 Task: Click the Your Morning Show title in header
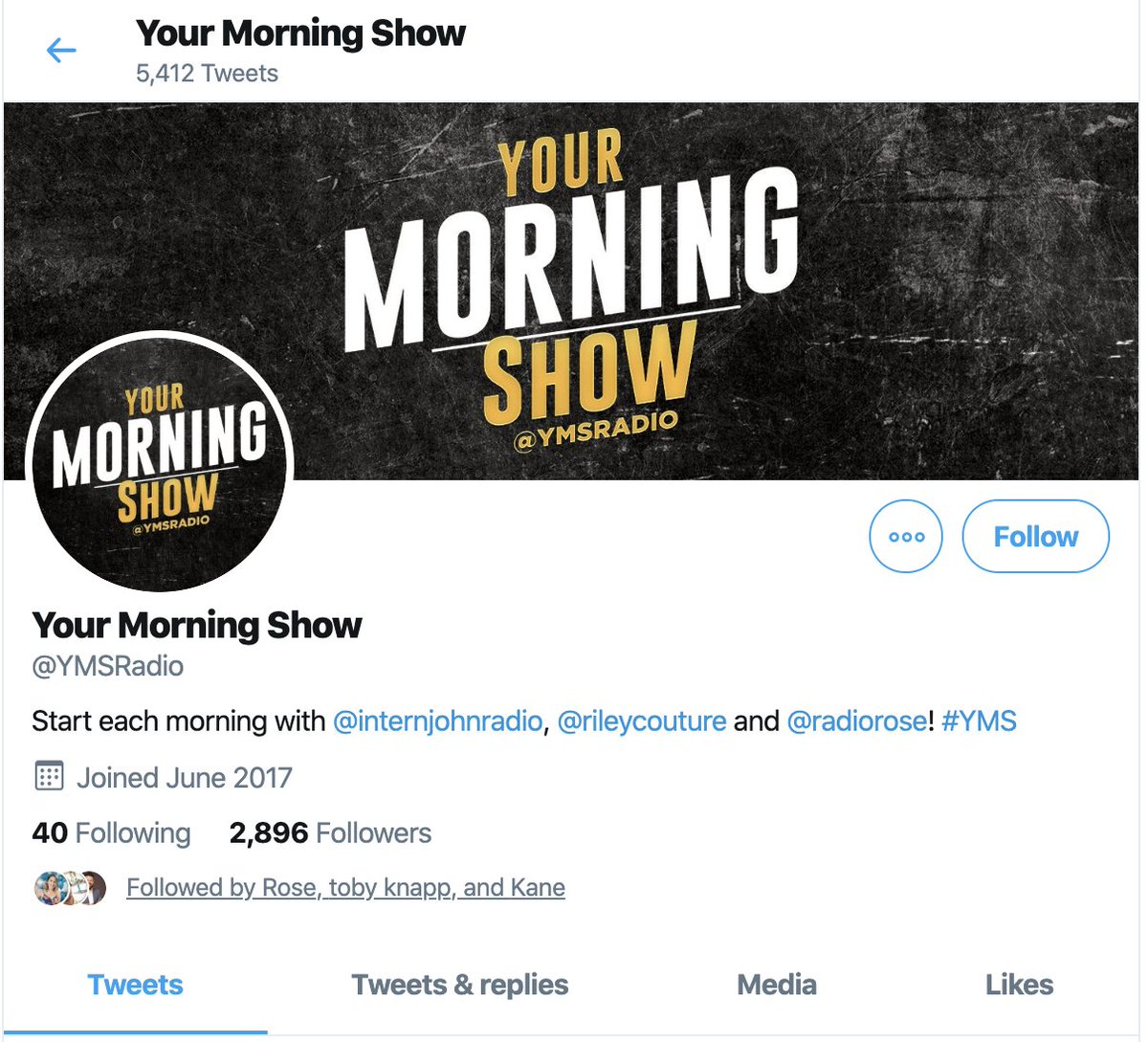(300, 33)
